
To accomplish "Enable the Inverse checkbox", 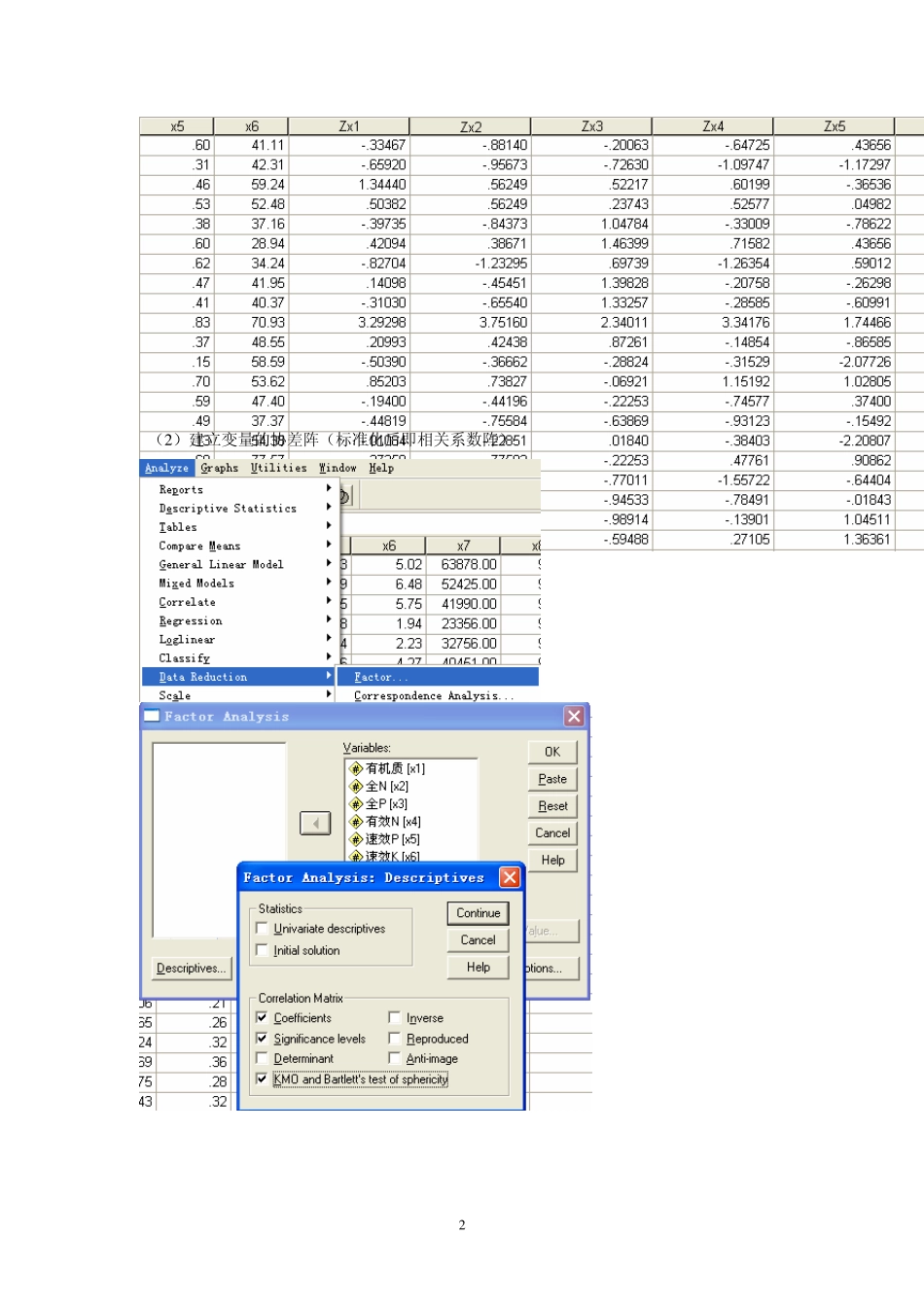I will 394,1017.
